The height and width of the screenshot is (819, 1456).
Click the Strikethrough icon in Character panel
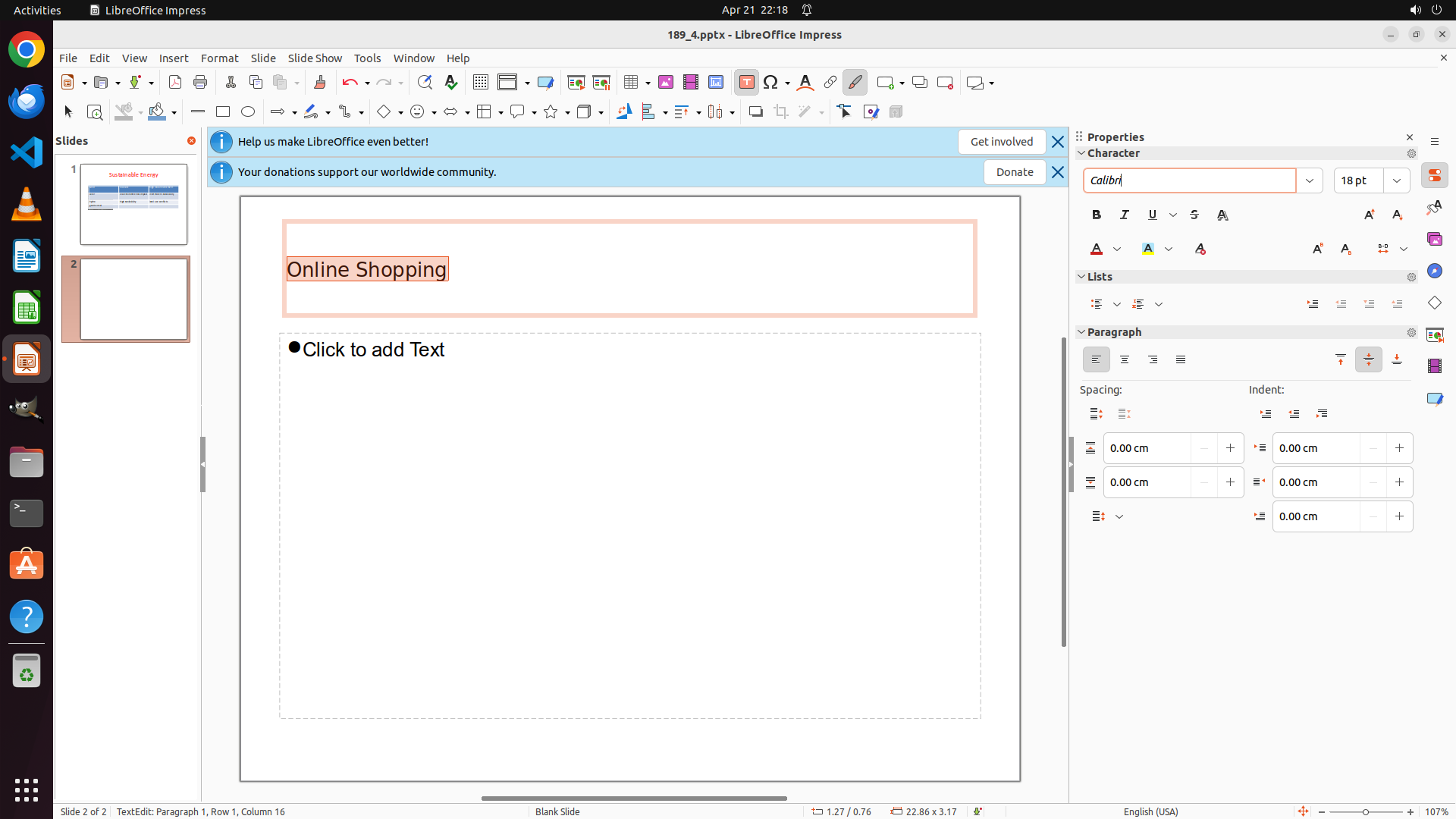1194,215
